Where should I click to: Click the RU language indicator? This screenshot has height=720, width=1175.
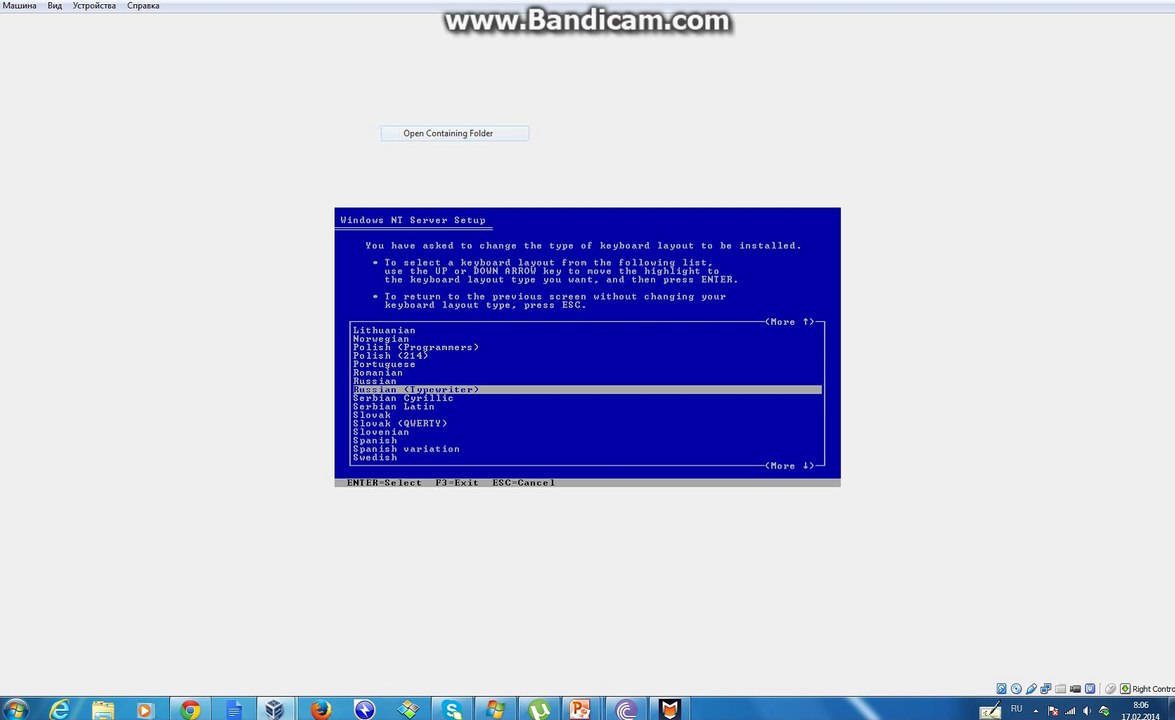tap(1016, 709)
